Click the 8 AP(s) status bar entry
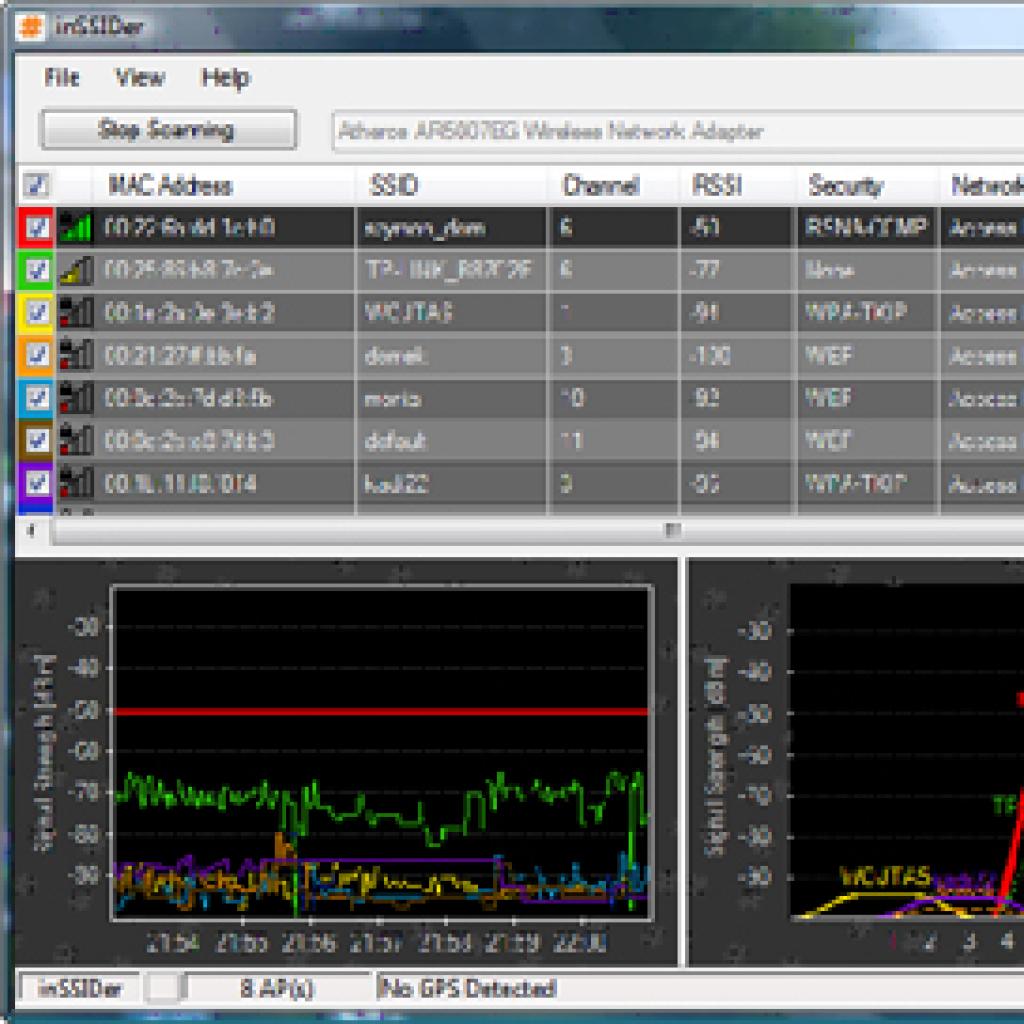Image resolution: width=1024 pixels, height=1024 pixels. click(x=276, y=988)
